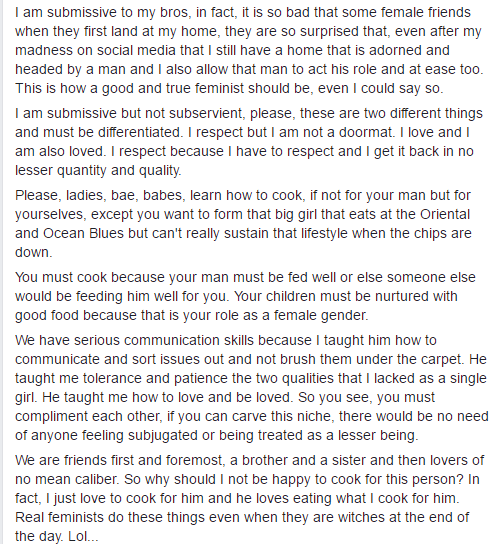
Task: Click the paragraph starting "I am submissive to my bros"
Action: pos(249,50)
